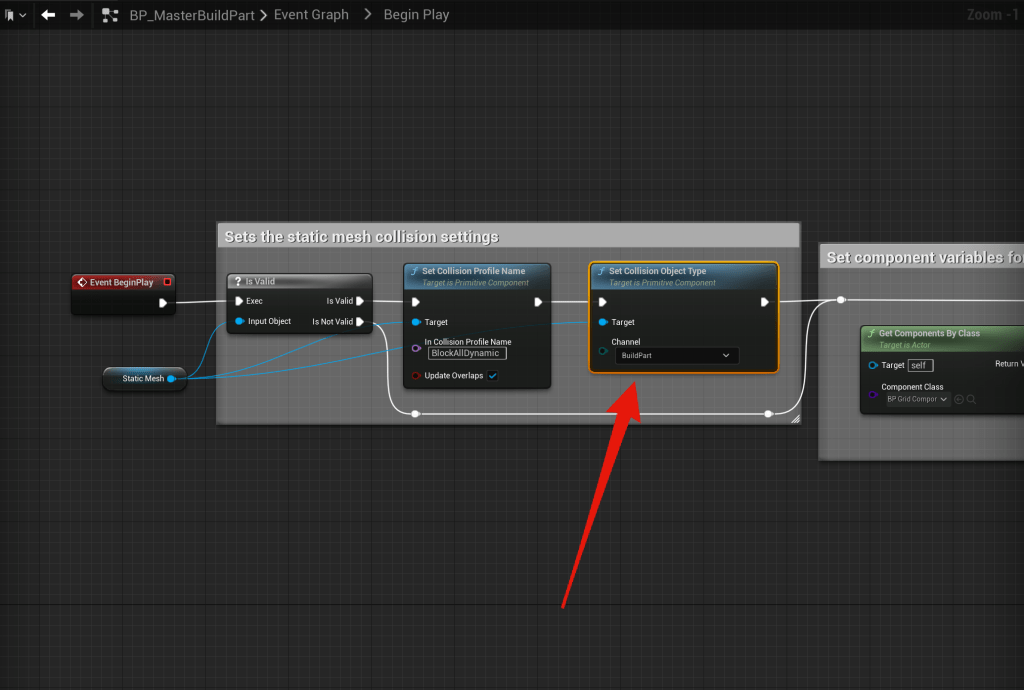Toggle the Update Overlaps checkbox
Screen dimensions: 1024x690
pos(492,376)
